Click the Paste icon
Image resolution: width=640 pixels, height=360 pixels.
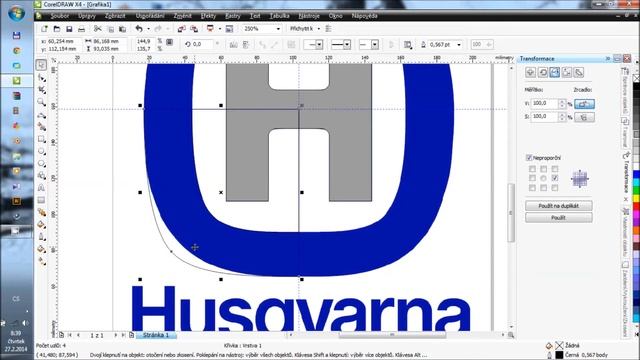click(x=122, y=29)
